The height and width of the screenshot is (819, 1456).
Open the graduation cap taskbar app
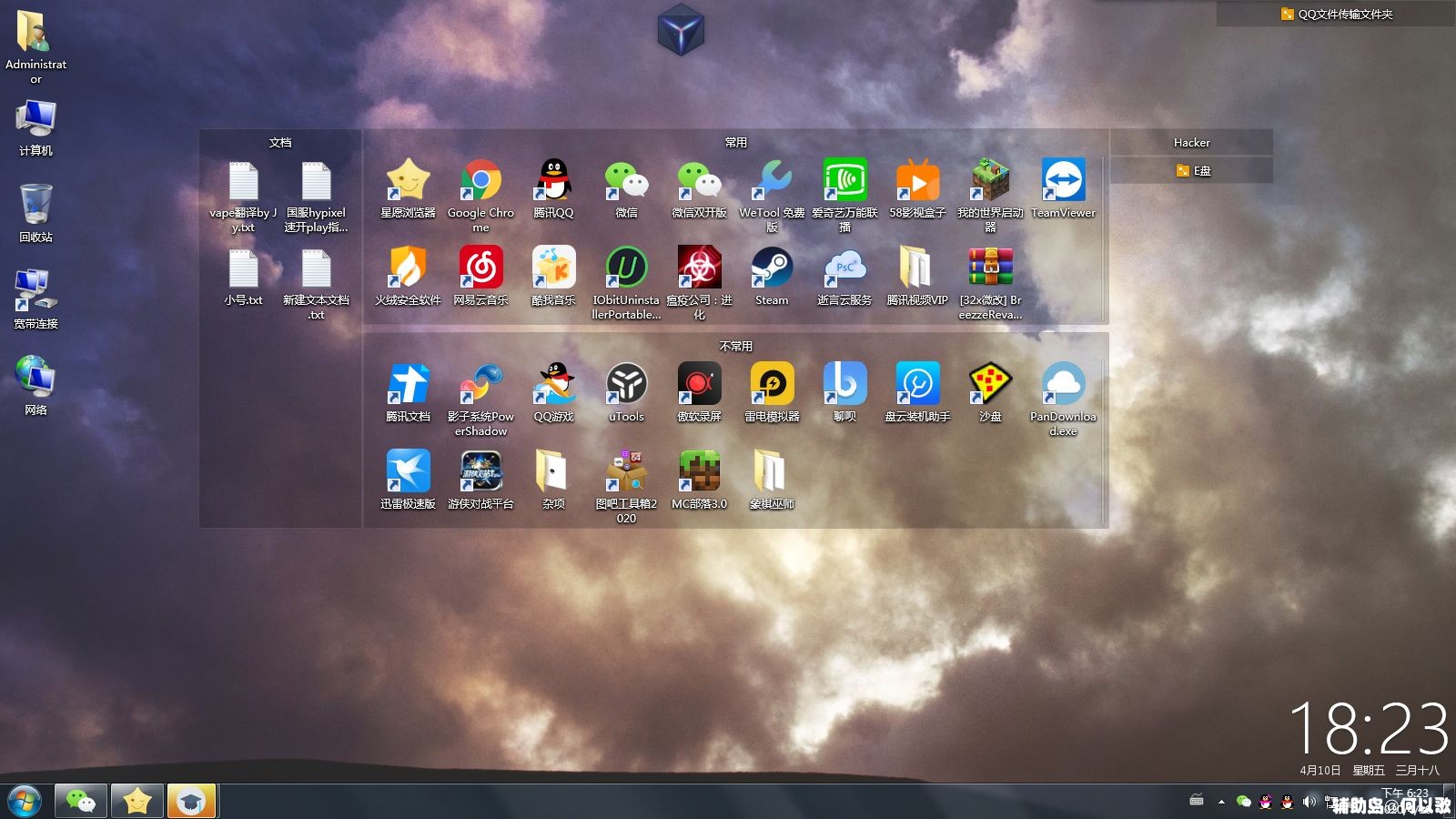point(191,802)
